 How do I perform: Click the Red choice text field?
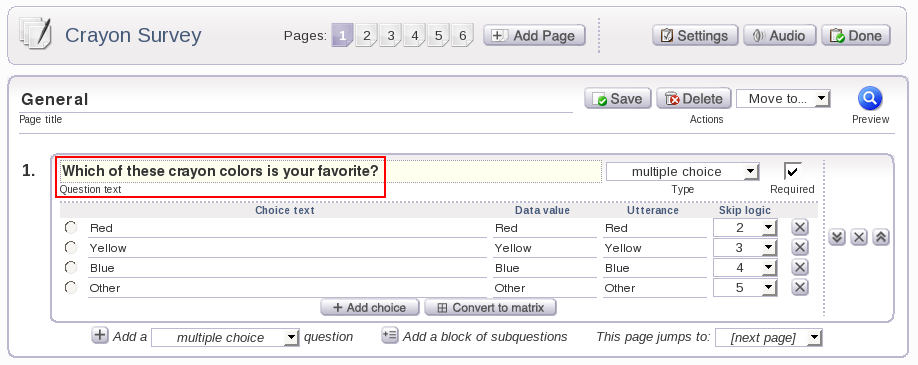[x=287, y=228]
